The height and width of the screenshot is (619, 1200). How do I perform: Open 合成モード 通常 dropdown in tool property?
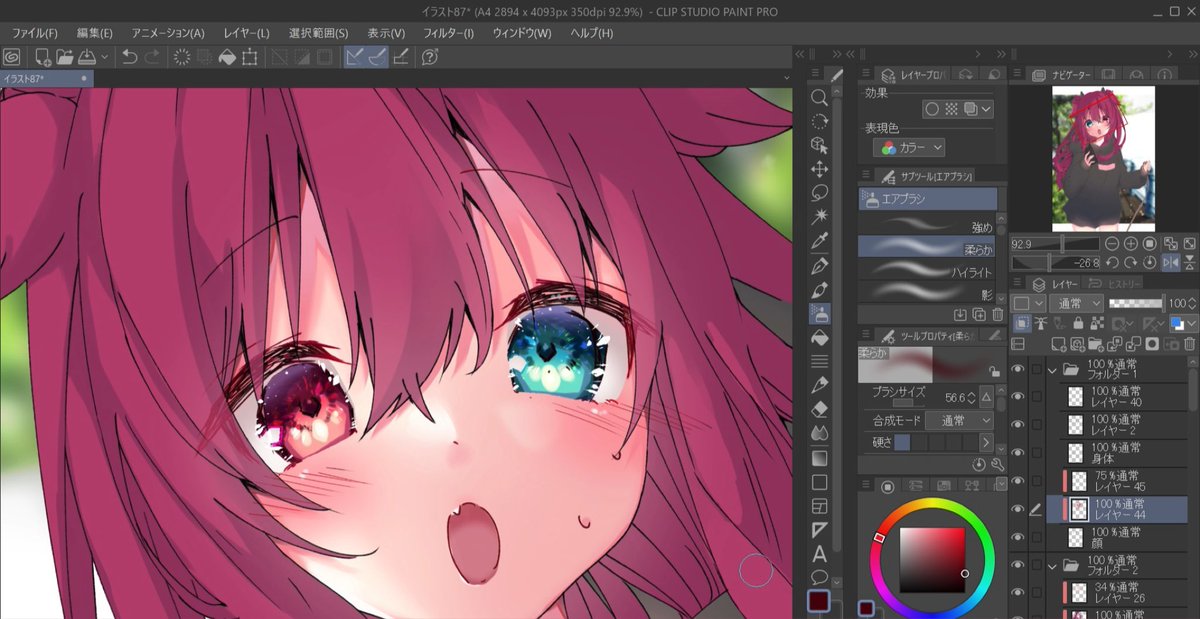(959, 420)
